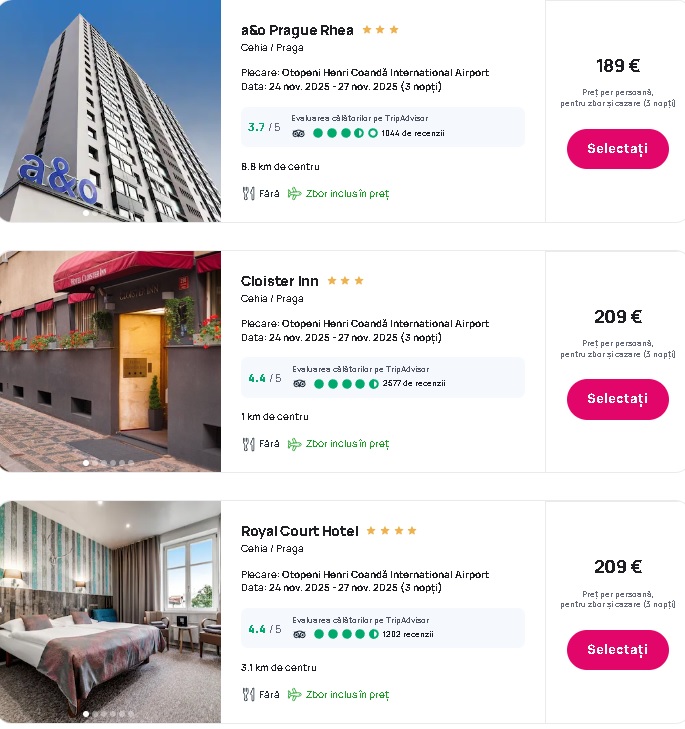Click the meal icon for a&o Prague Rhea
The height and width of the screenshot is (729, 685).
pyautogui.click(x=248, y=193)
